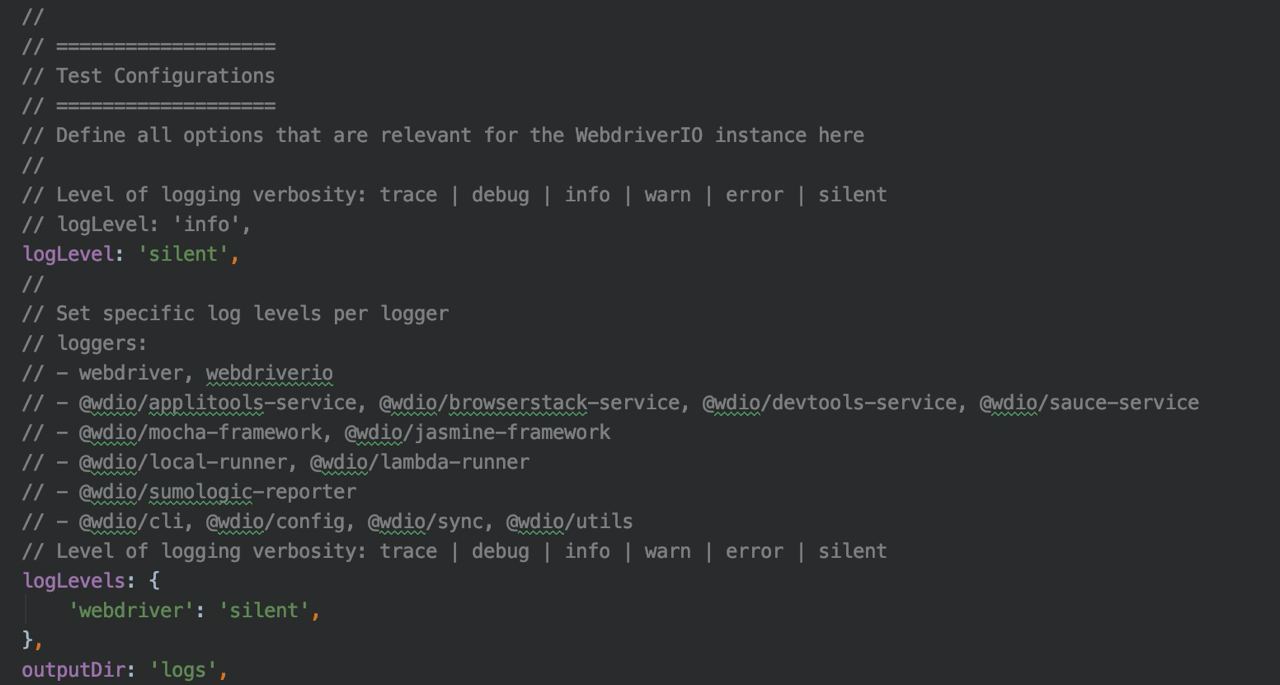Click on @wdio/sauce-service in the comment

pyautogui.click(x=1088, y=403)
